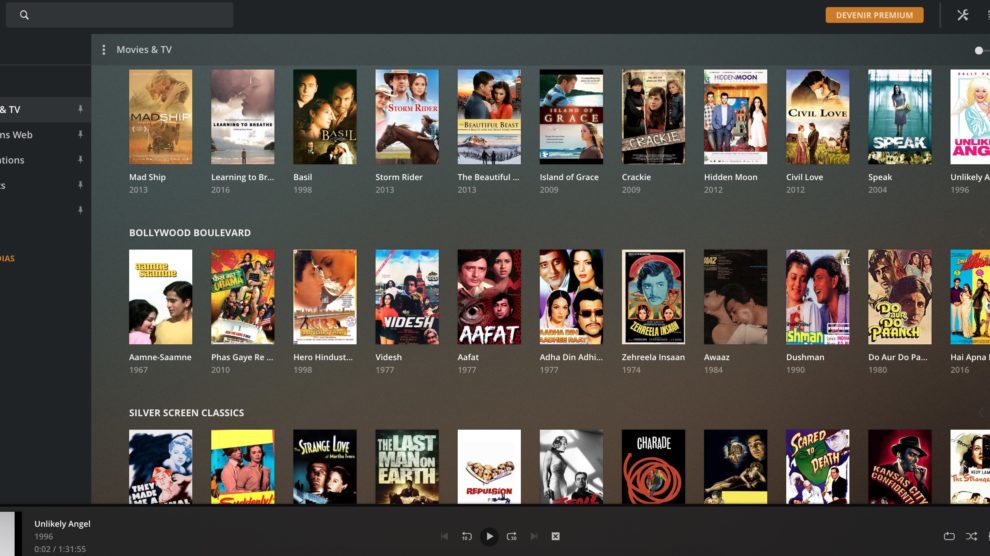Open the Videsh poster
The image size is (990, 556).
click(x=407, y=297)
